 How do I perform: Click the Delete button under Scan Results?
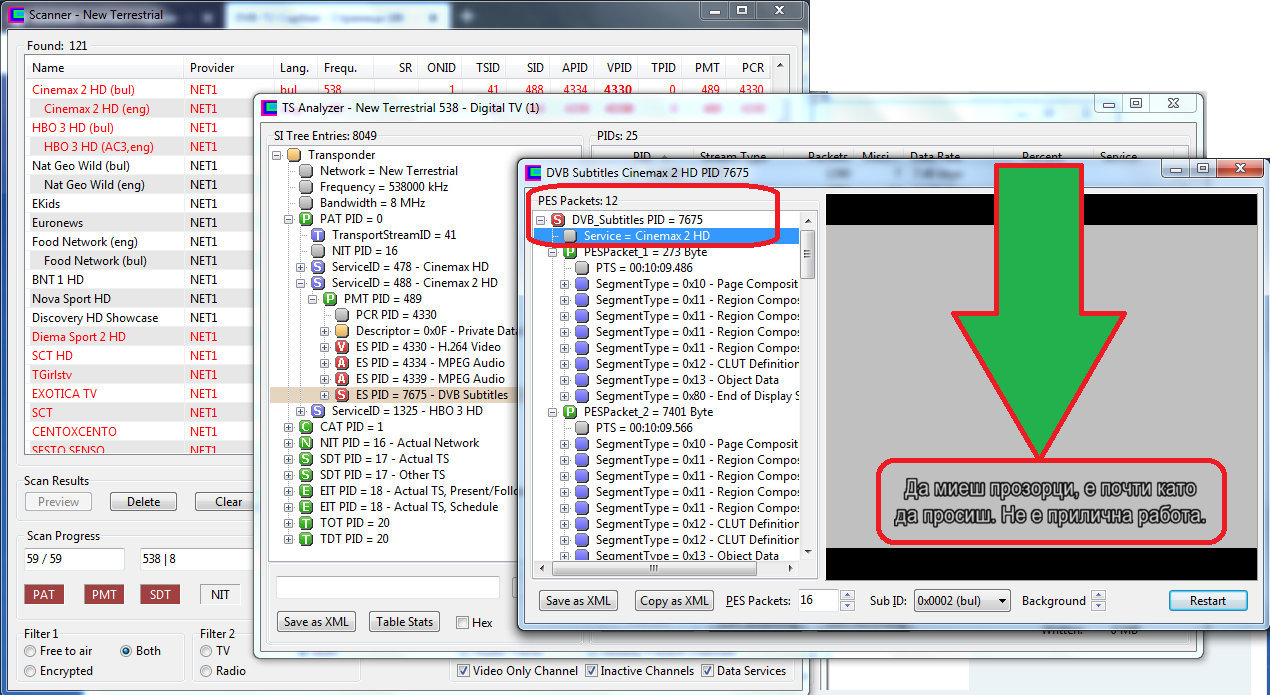(x=143, y=502)
